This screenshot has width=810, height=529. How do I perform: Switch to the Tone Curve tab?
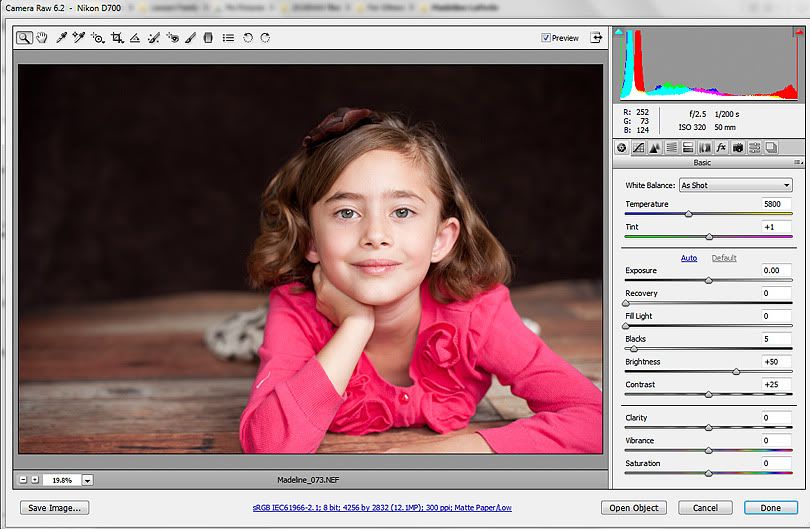(638, 148)
